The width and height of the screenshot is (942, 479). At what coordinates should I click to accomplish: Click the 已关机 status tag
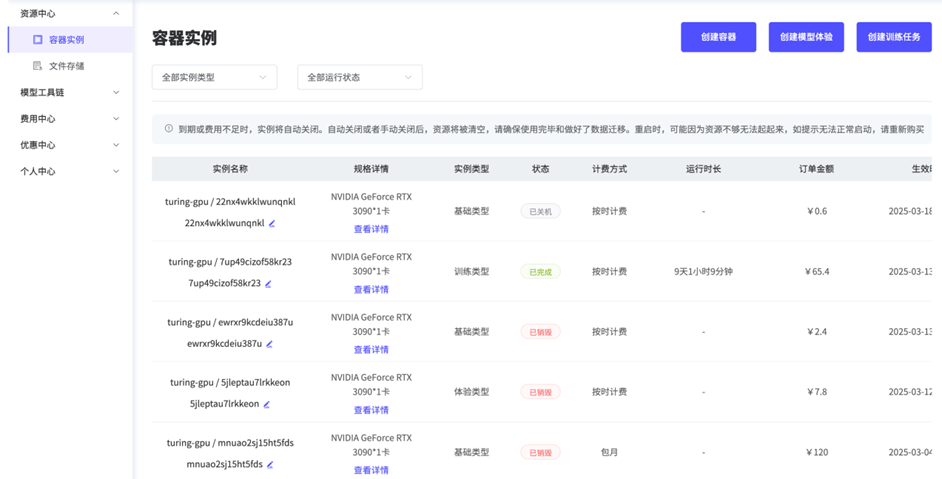click(x=540, y=211)
